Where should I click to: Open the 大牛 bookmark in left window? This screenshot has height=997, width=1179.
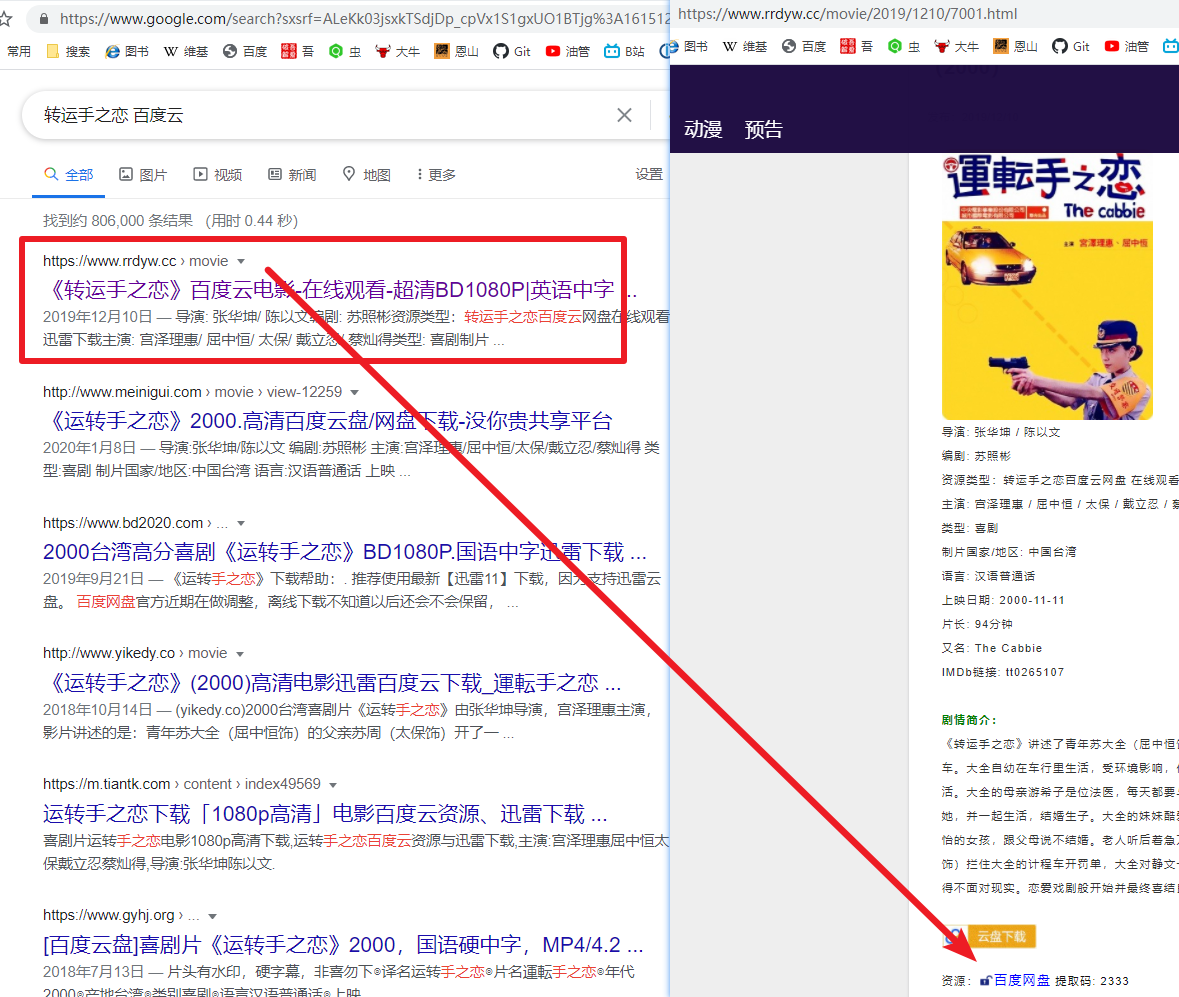coord(397,51)
